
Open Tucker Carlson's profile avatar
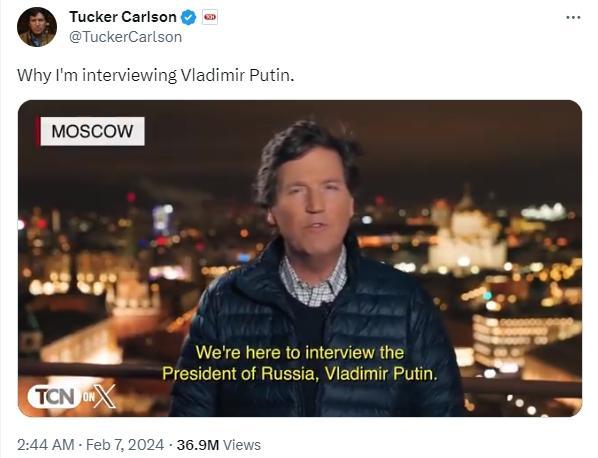pos(37,27)
